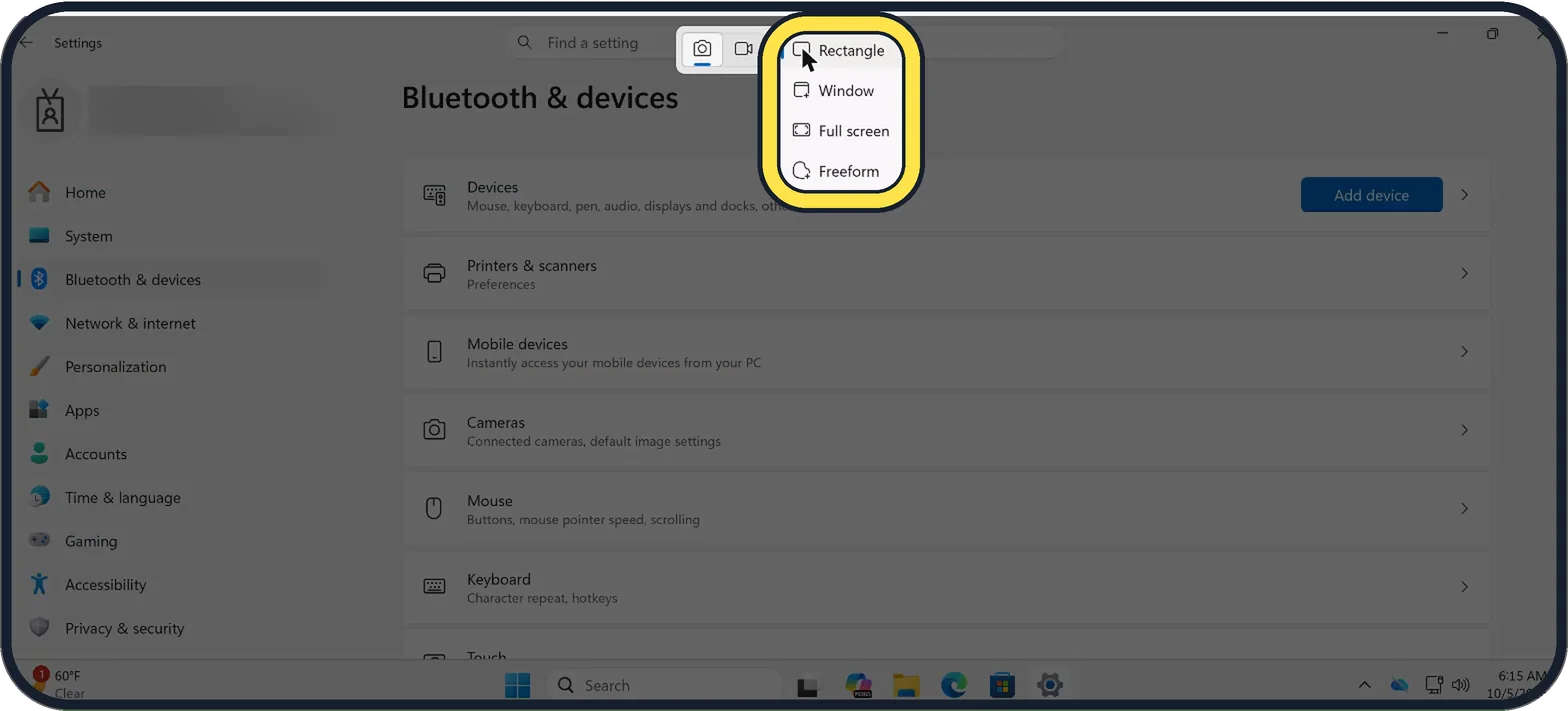Open the weather widget showing 60°F

[x=60, y=684]
